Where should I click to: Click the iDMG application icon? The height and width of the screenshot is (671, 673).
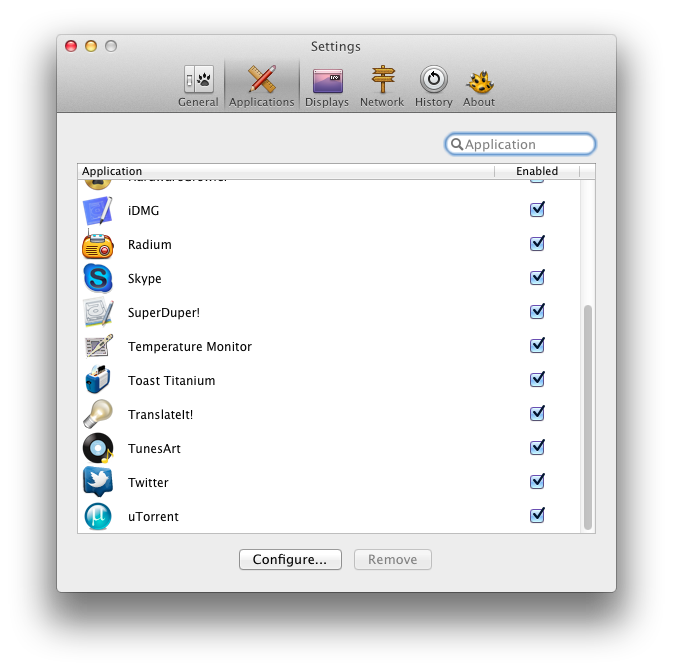[x=98, y=211]
